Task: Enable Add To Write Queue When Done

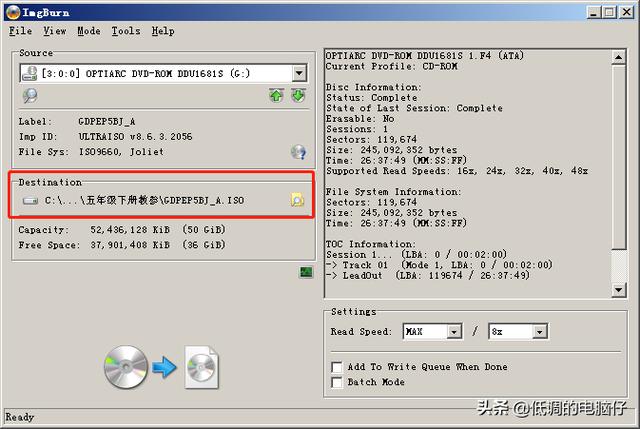Action: [x=337, y=367]
